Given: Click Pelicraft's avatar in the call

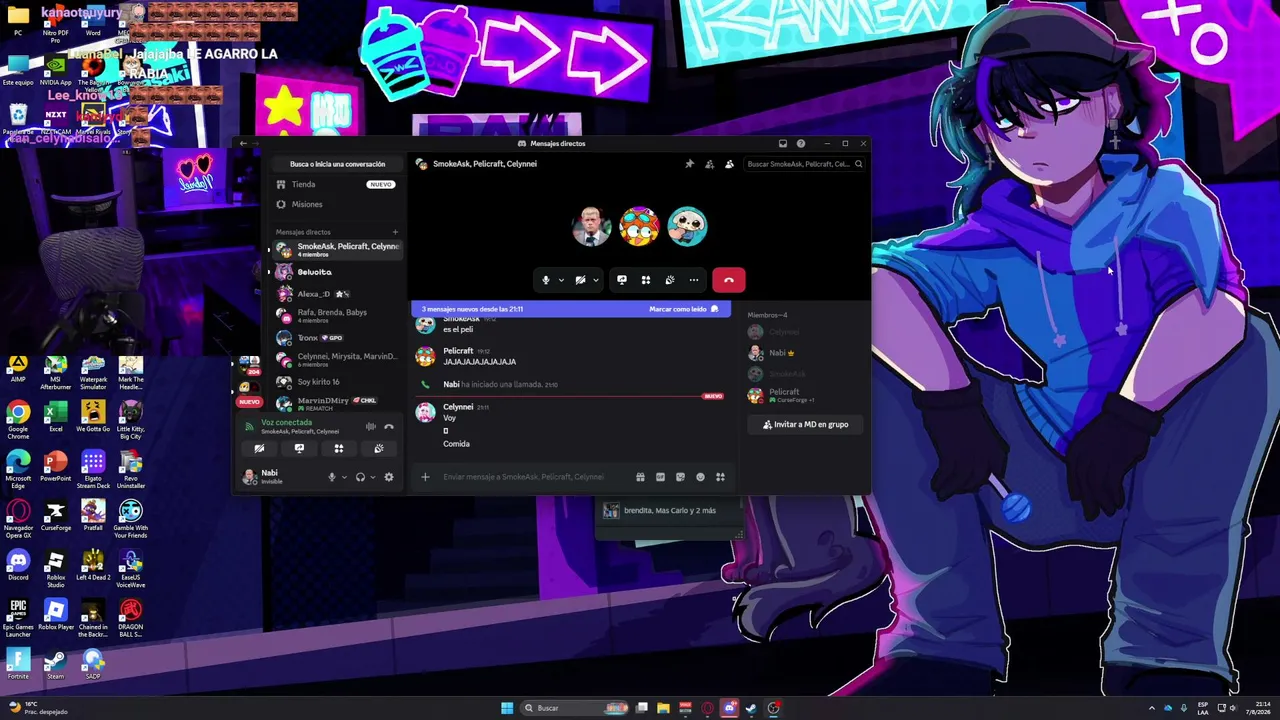Looking at the screenshot, I should coord(639,227).
